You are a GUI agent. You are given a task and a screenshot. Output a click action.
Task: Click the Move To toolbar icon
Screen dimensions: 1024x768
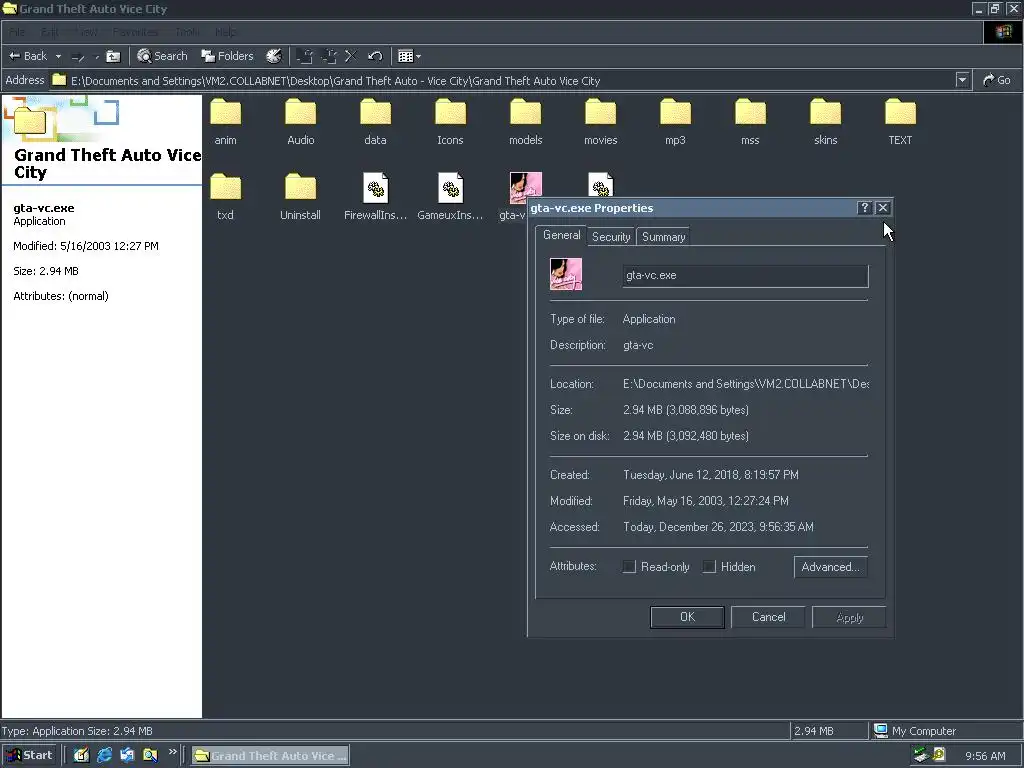pyautogui.click(x=304, y=56)
